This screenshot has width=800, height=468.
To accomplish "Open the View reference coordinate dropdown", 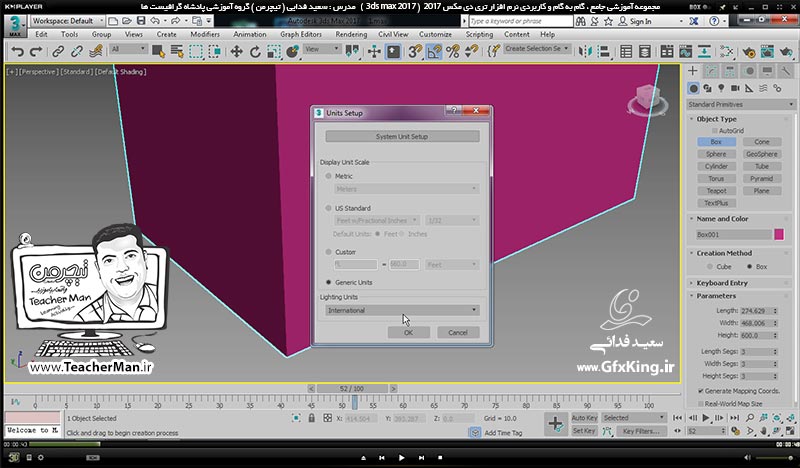I will click(322, 49).
